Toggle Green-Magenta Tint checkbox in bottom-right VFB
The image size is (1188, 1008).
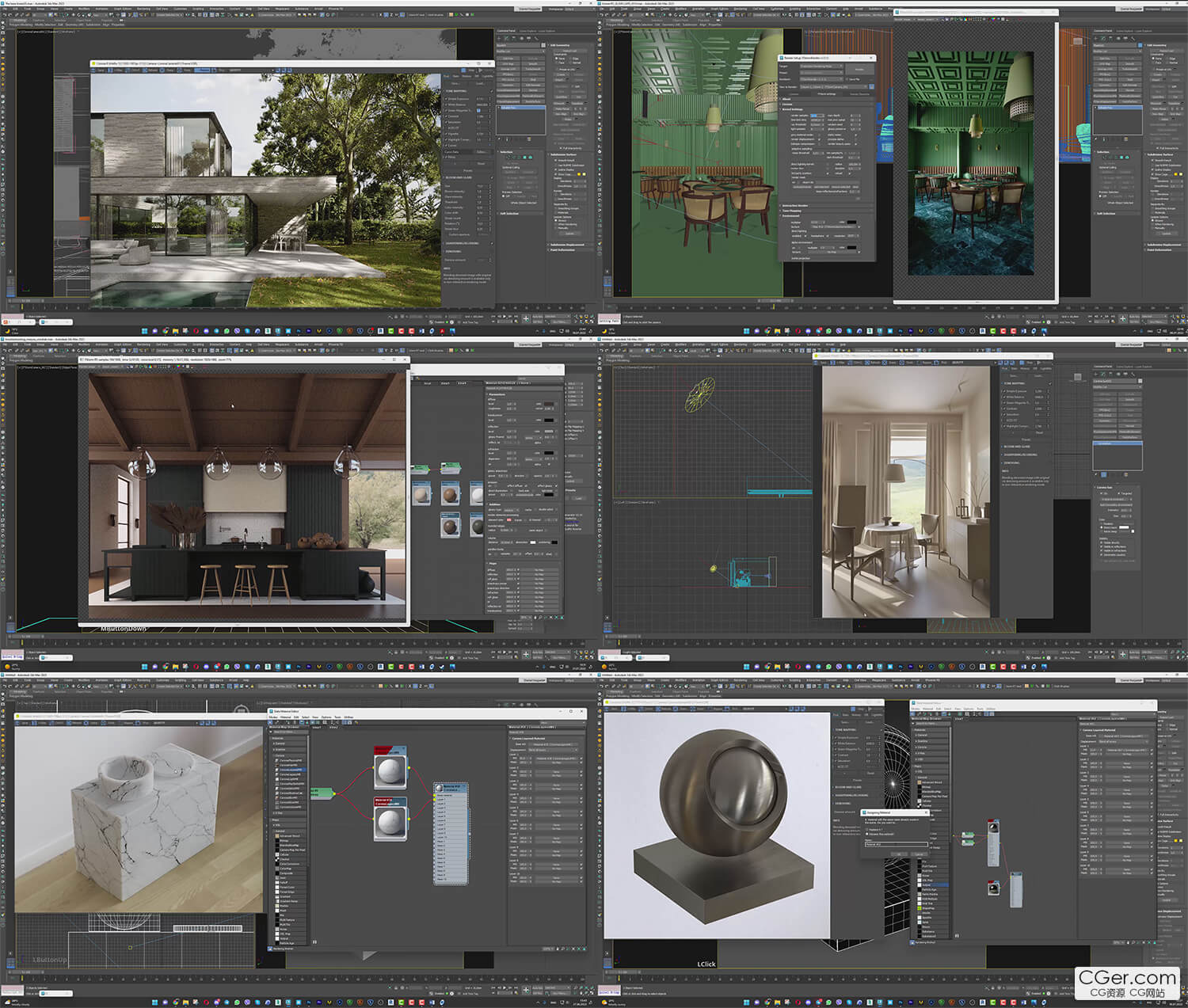point(836,749)
